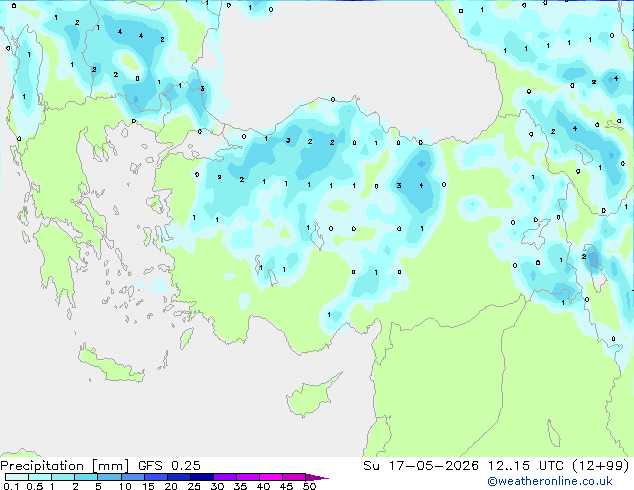Pick the 10–15 mm legend color swatch
This screenshot has height=490, width=634.
coord(132,477)
